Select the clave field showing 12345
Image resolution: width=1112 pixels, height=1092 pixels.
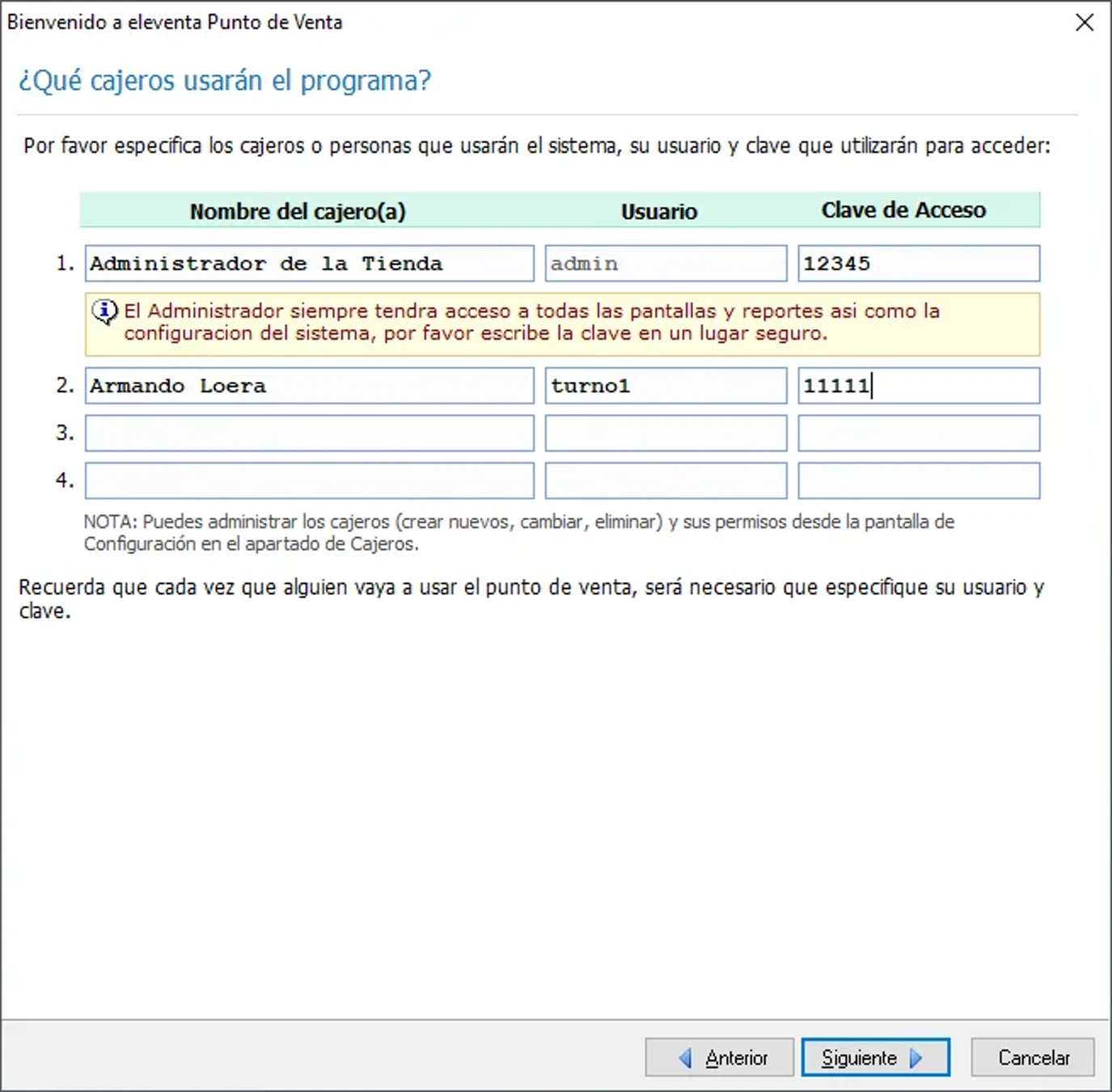coord(919,263)
